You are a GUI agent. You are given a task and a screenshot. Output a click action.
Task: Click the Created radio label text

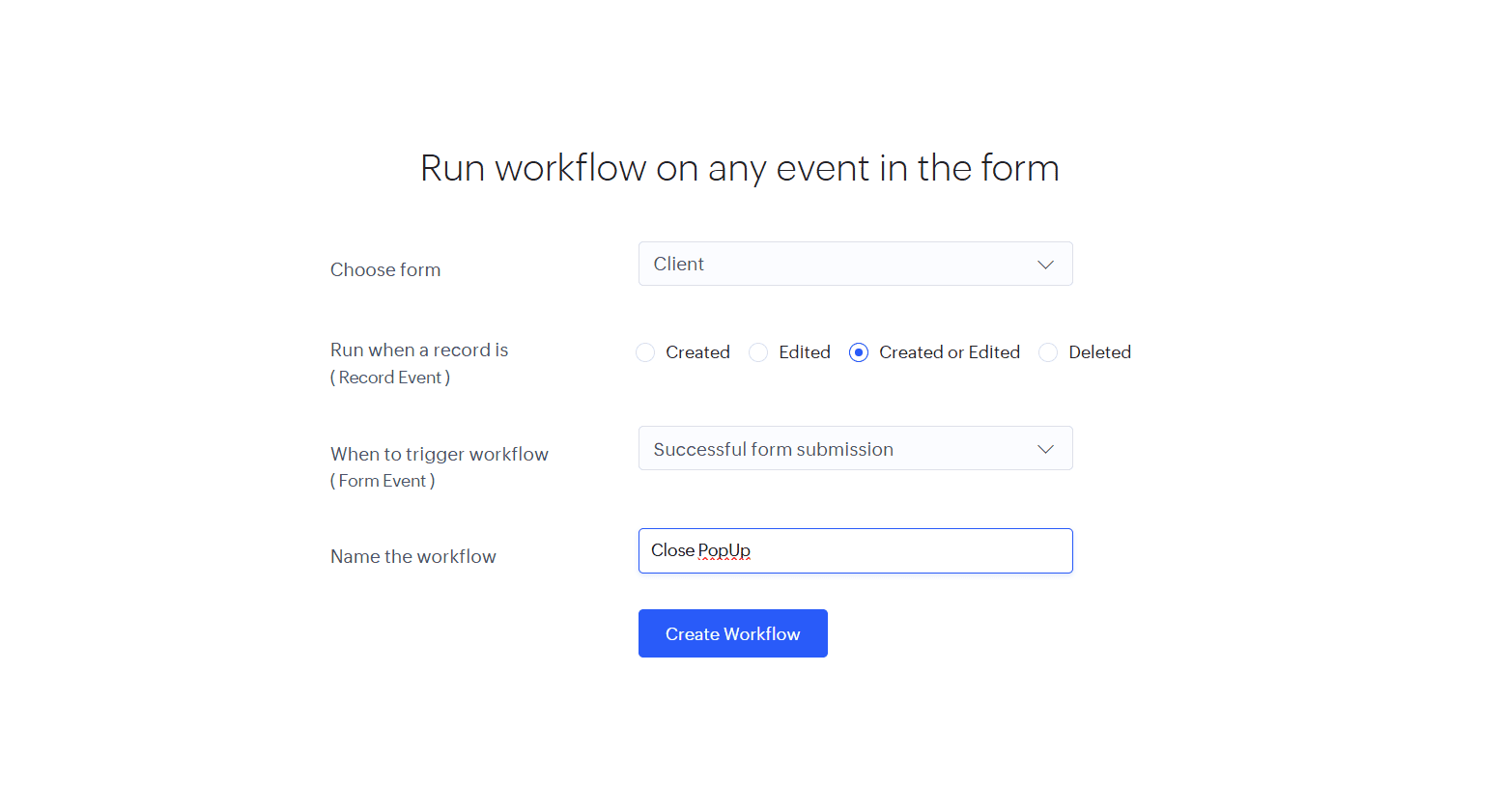tap(697, 352)
